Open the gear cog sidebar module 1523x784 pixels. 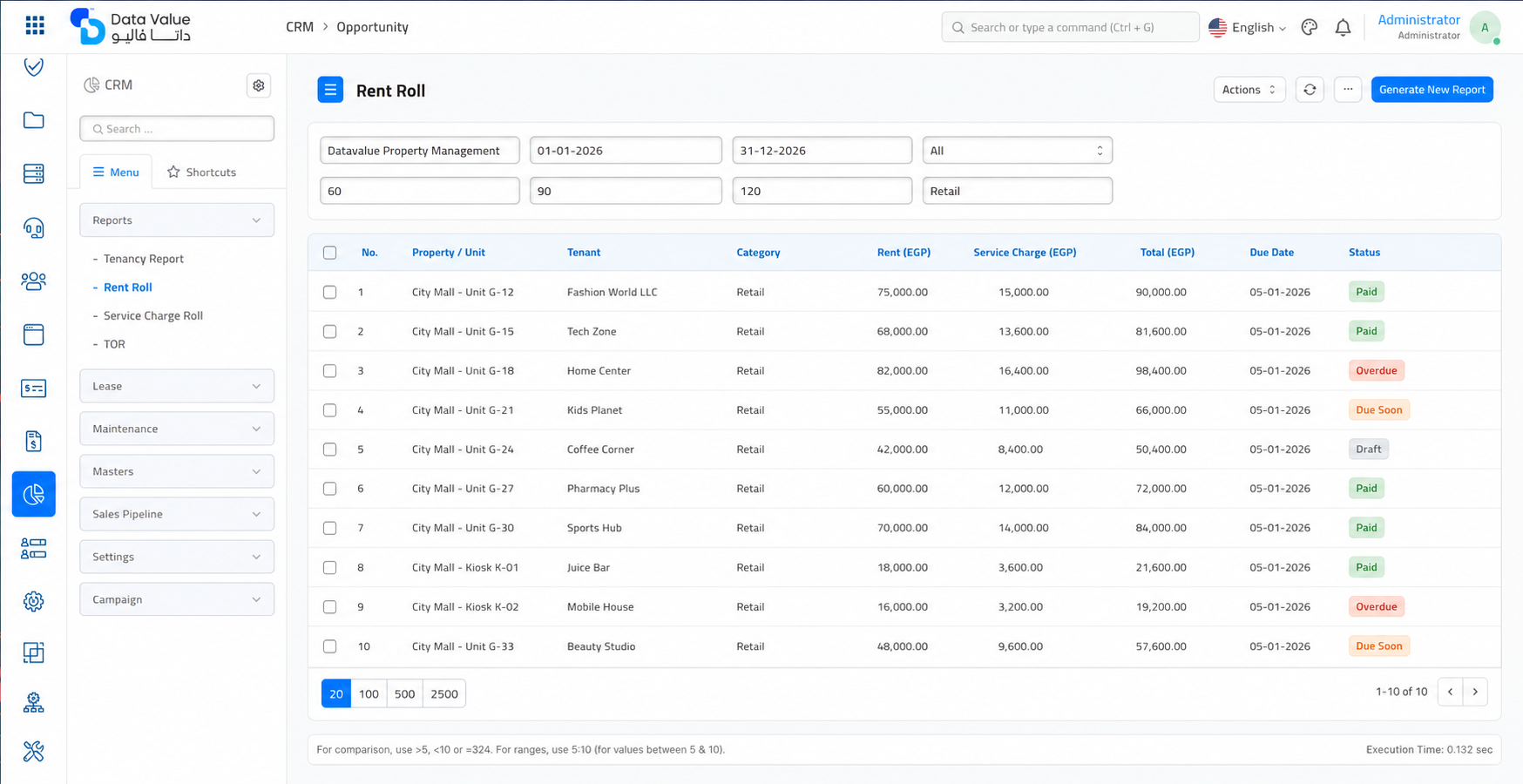coord(34,601)
